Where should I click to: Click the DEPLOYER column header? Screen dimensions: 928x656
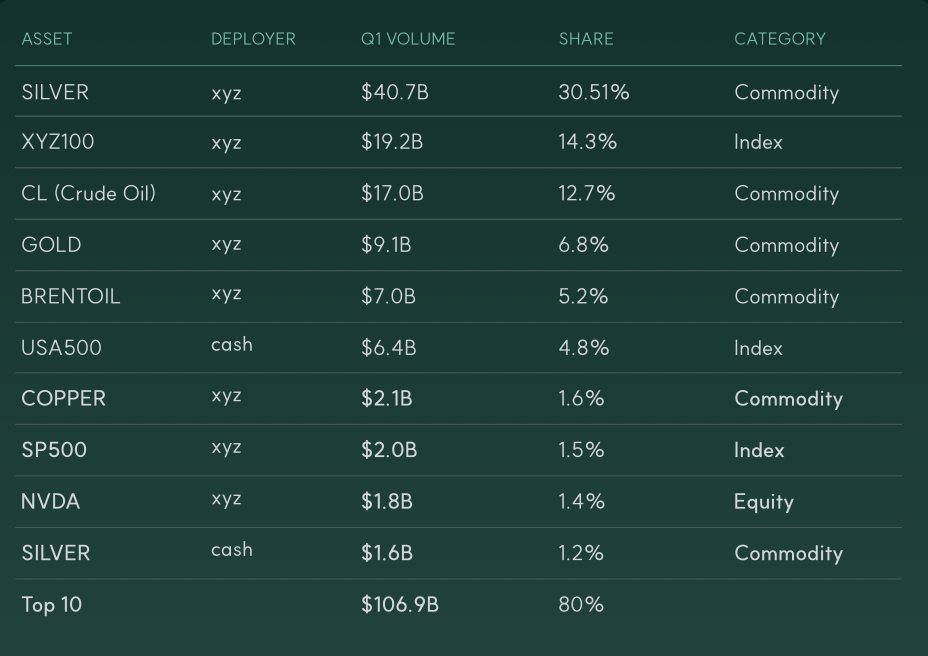253,39
